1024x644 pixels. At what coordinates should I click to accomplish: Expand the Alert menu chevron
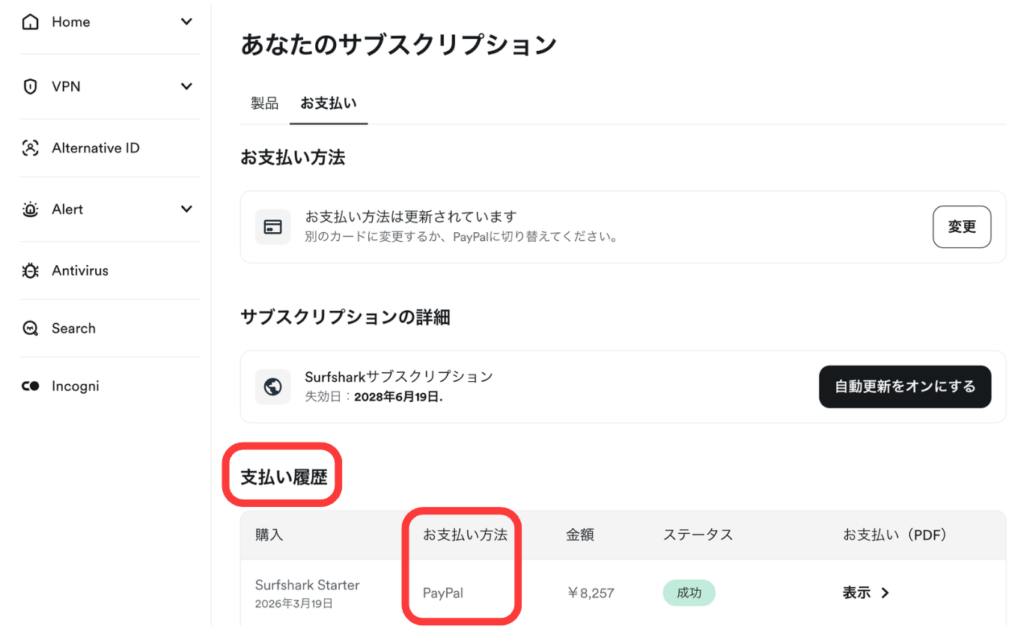(x=186, y=209)
